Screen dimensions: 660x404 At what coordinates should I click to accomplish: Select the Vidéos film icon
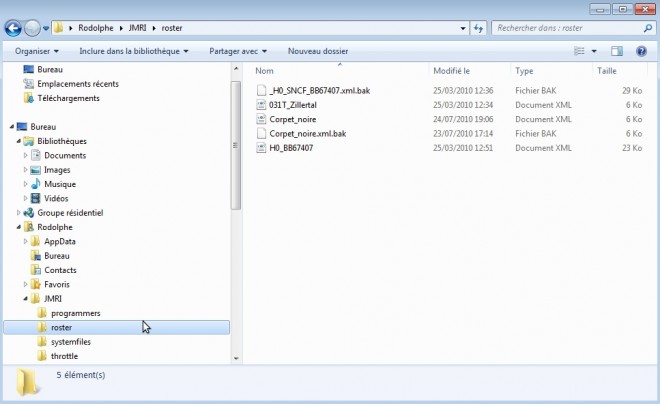[36, 198]
